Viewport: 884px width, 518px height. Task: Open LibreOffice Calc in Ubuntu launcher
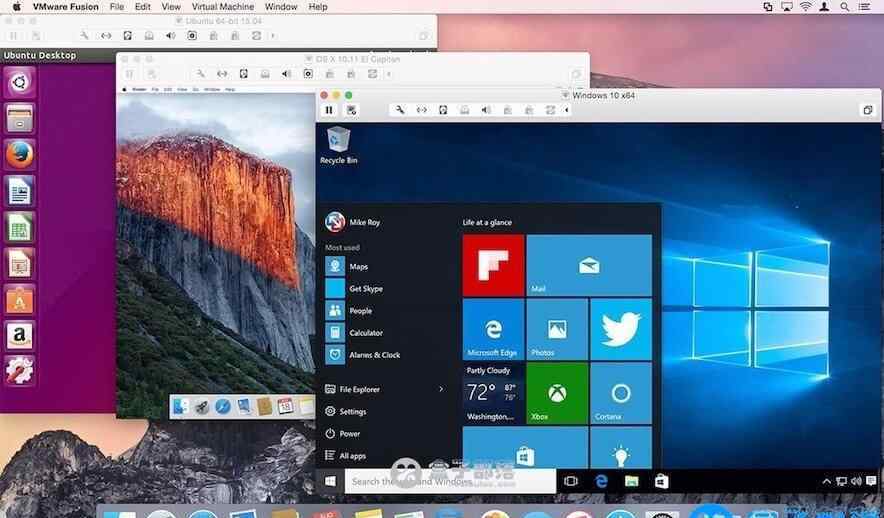[20, 227]
